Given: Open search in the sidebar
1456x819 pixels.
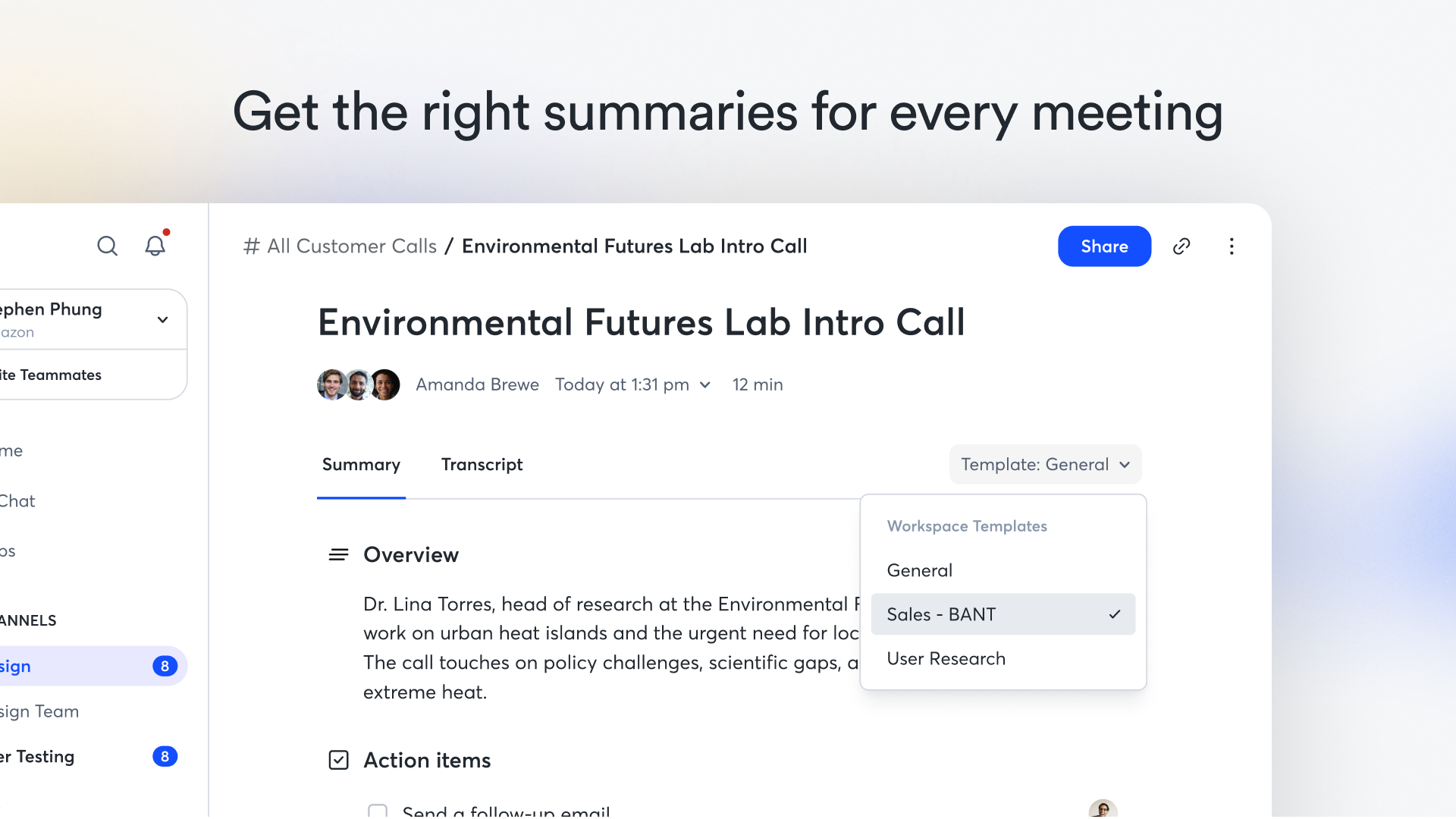Looking at the screenshot, I should pyautogui.click(x=107, y=246).
